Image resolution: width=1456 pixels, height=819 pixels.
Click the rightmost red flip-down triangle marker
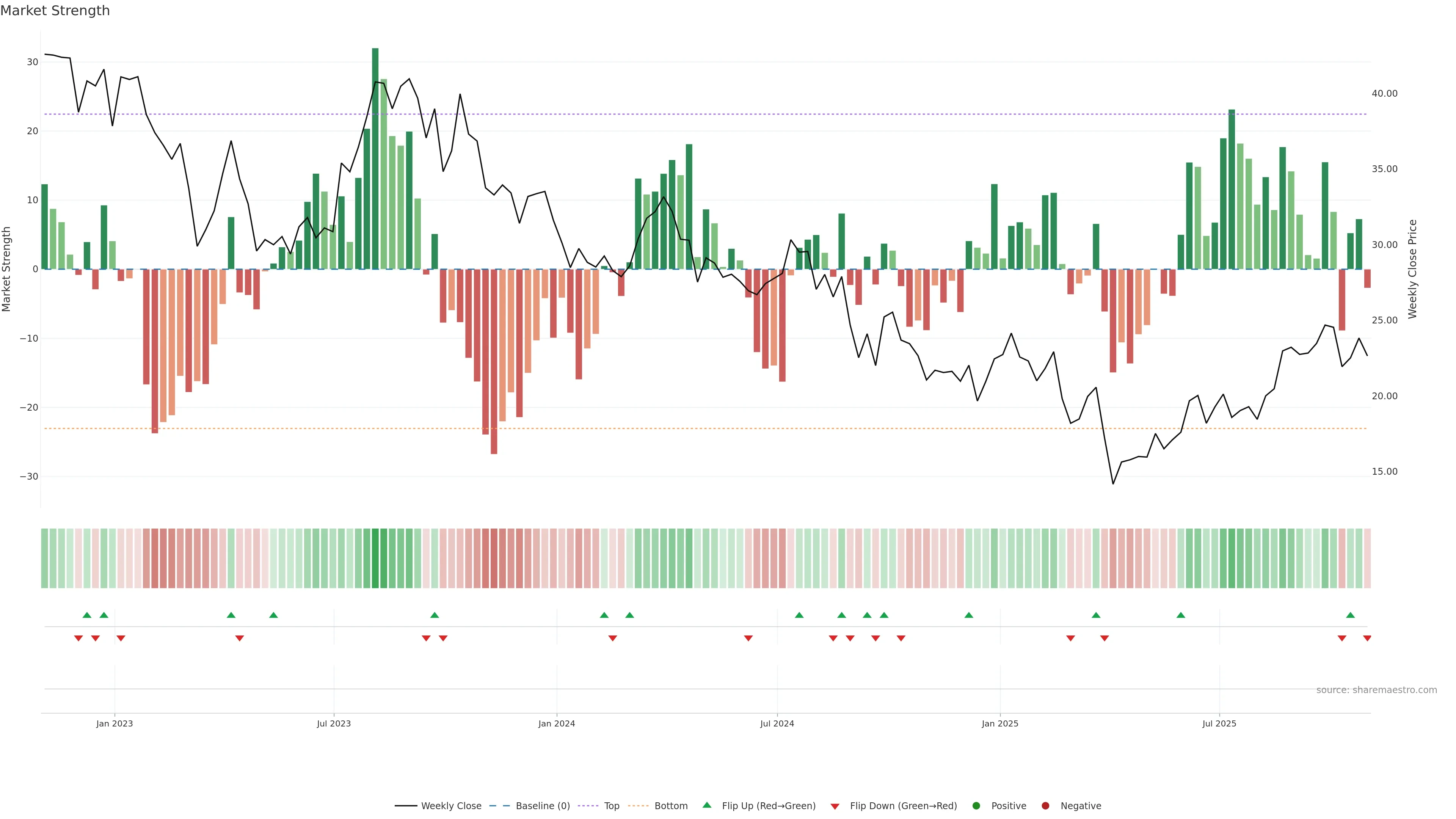coord(1367,638)
